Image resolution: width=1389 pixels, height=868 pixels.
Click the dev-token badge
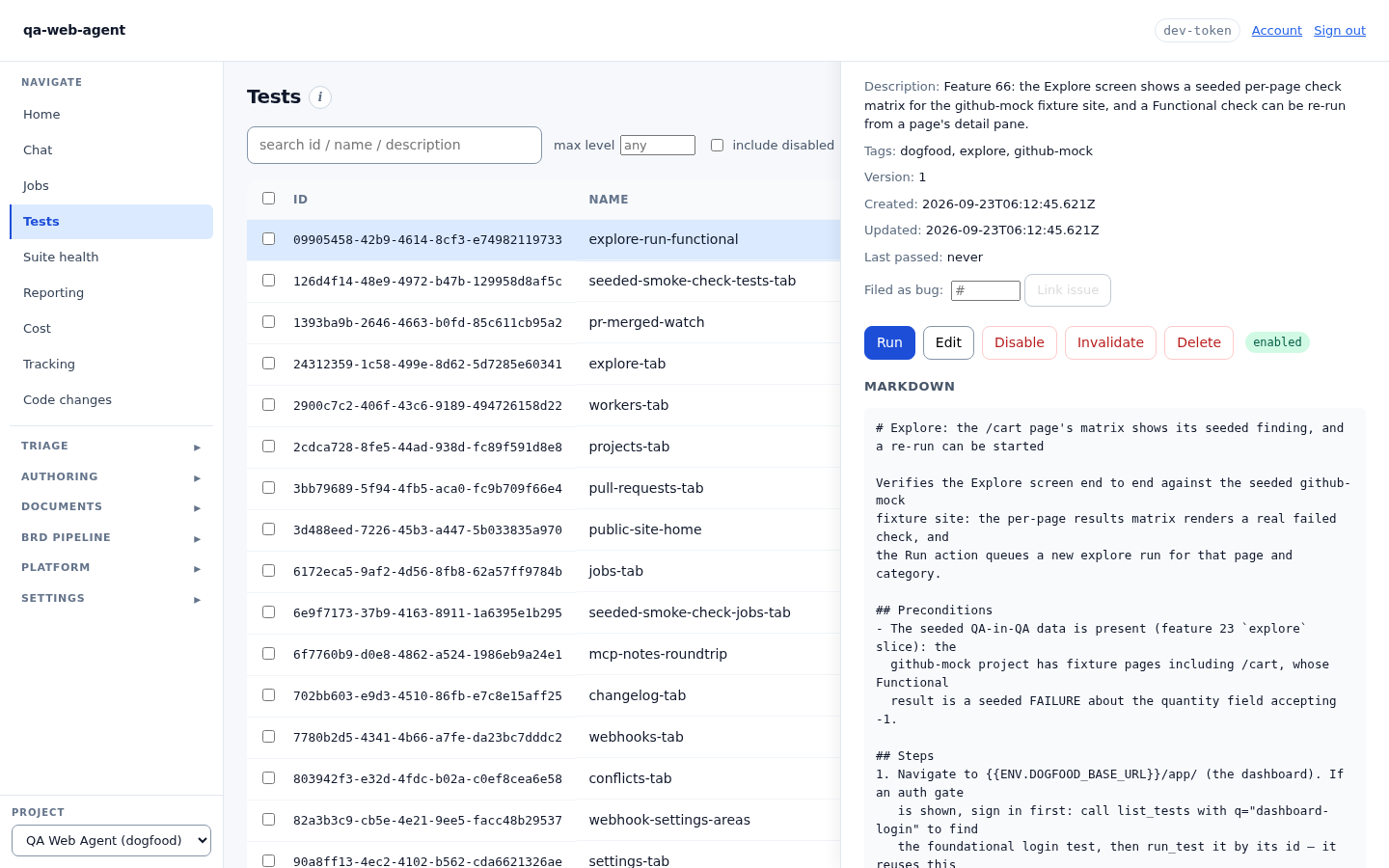[x=1197, y=31]
